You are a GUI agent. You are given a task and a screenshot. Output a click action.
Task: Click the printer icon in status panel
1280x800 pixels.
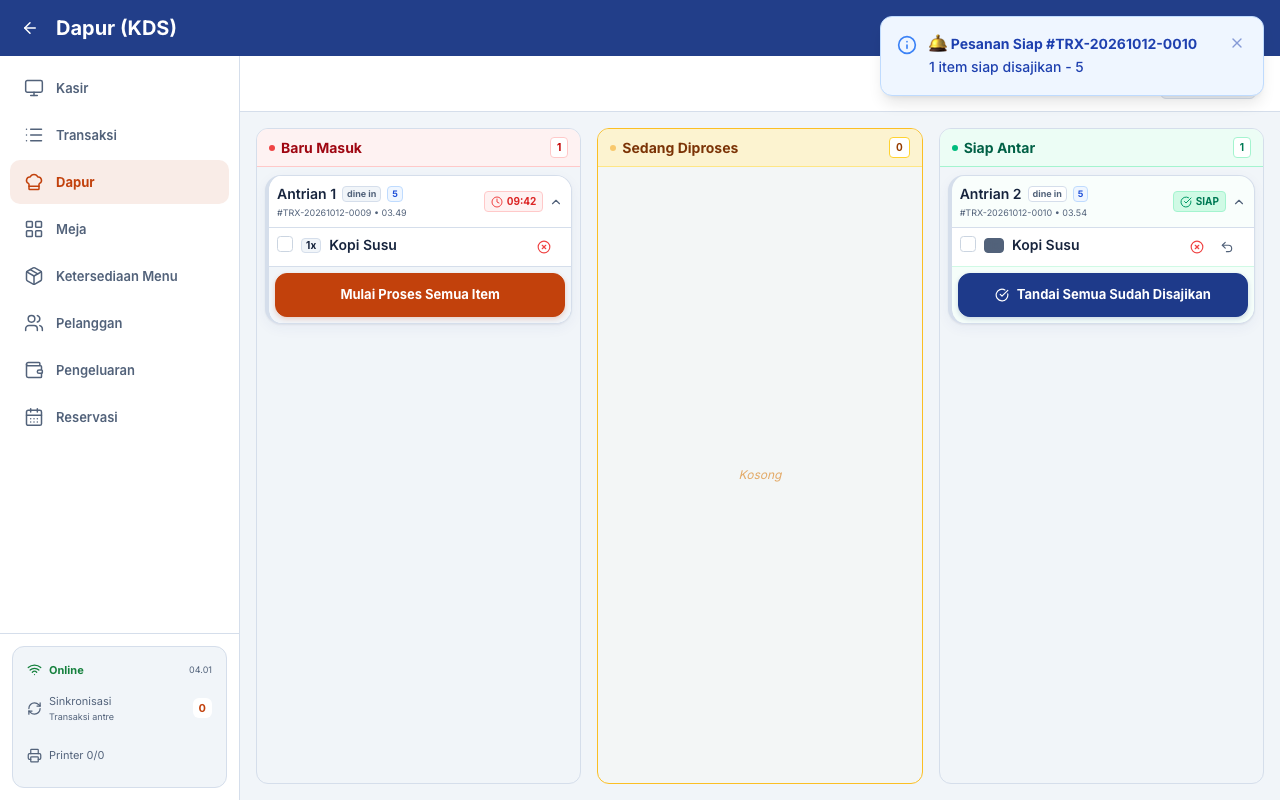click(35, 755)
